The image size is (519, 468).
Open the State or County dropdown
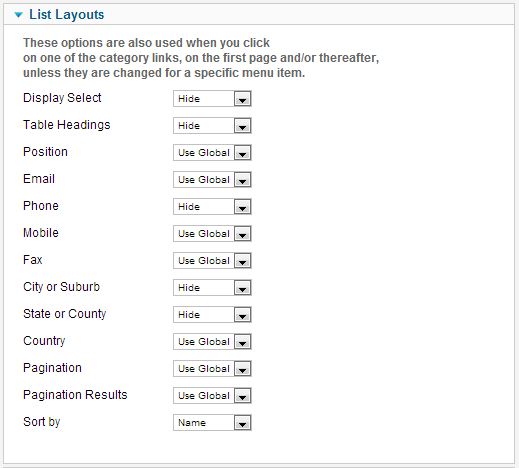[x=212, y=315]
